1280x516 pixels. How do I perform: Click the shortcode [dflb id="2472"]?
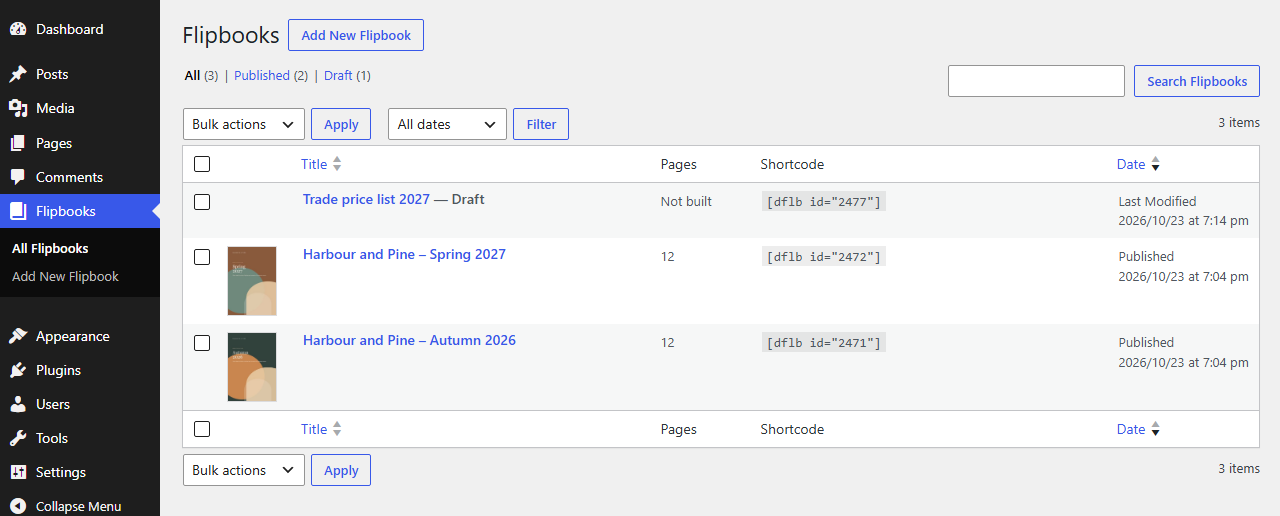(824, 256)
